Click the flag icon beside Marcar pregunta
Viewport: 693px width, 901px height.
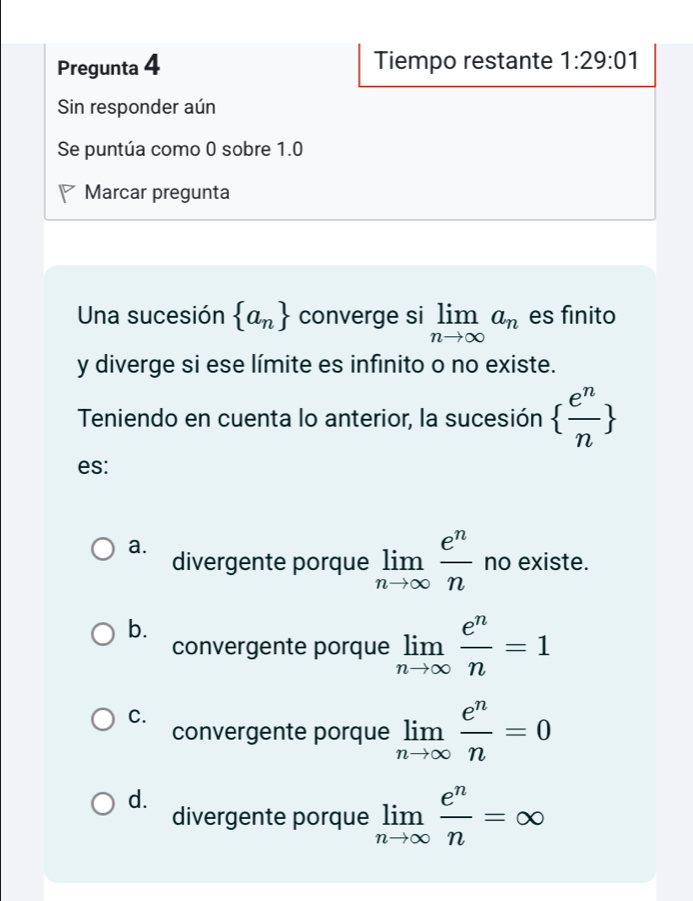[68, 193]
